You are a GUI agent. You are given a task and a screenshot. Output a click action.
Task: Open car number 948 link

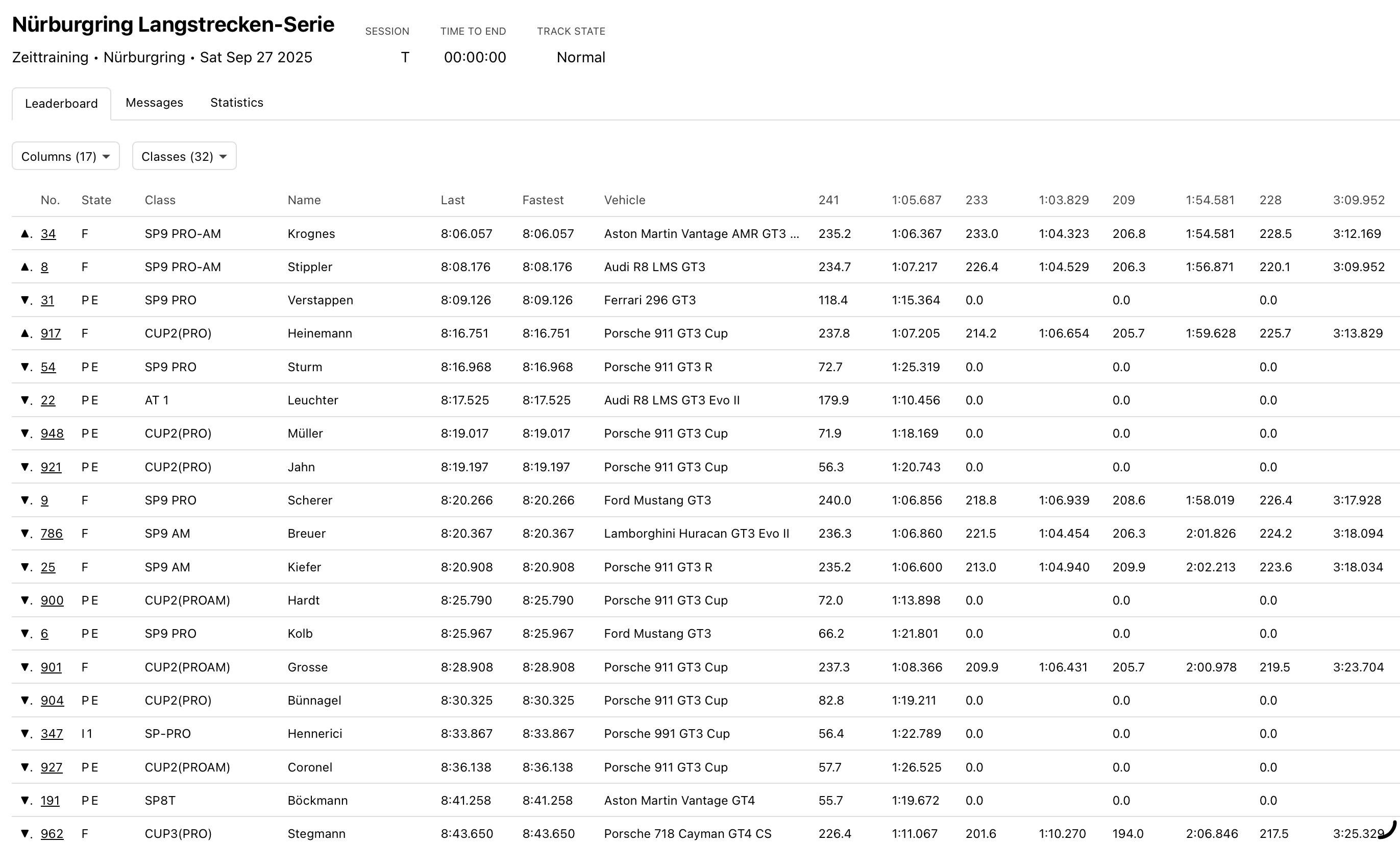pos(52,433)
